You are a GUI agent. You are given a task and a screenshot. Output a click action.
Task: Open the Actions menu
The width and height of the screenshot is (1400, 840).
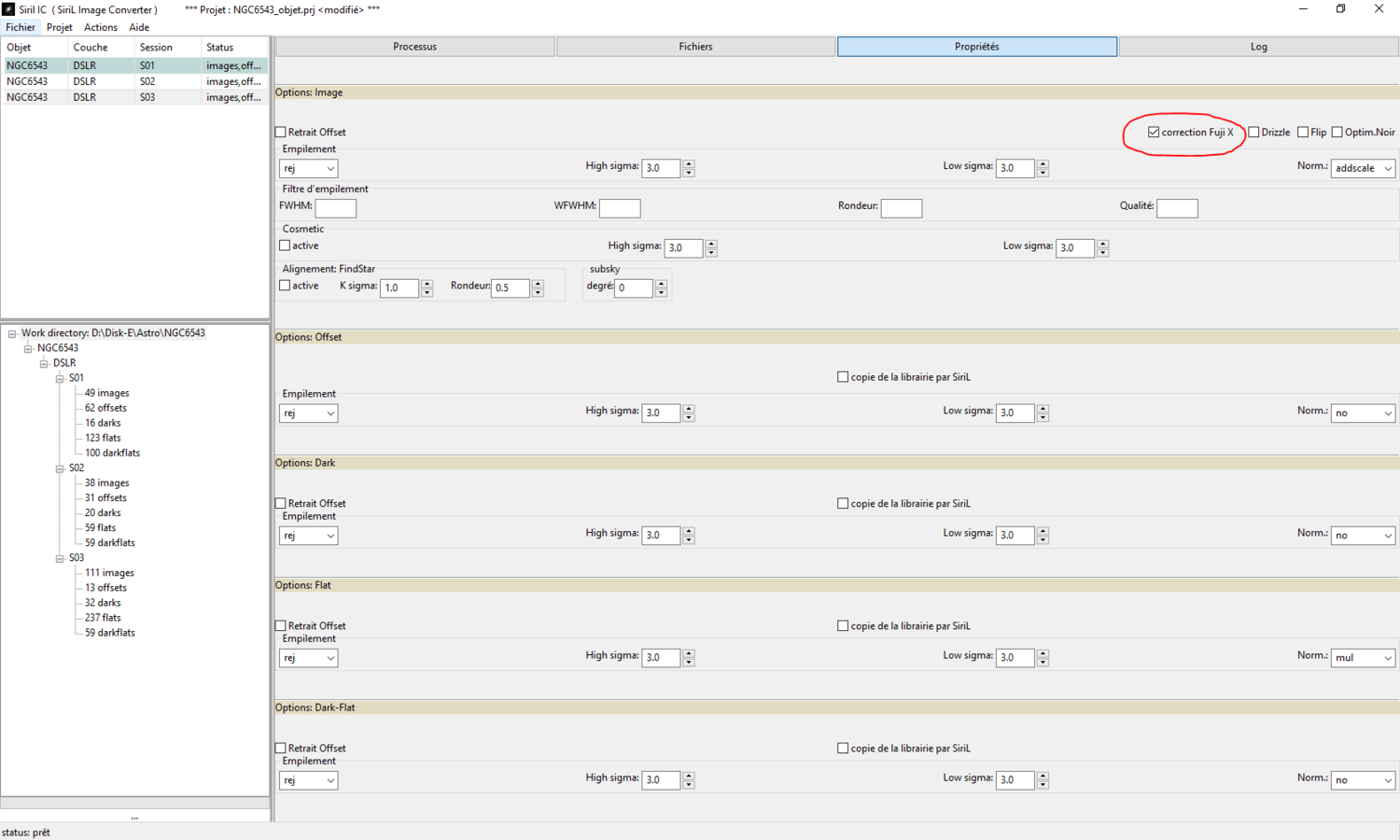point(101,27)
